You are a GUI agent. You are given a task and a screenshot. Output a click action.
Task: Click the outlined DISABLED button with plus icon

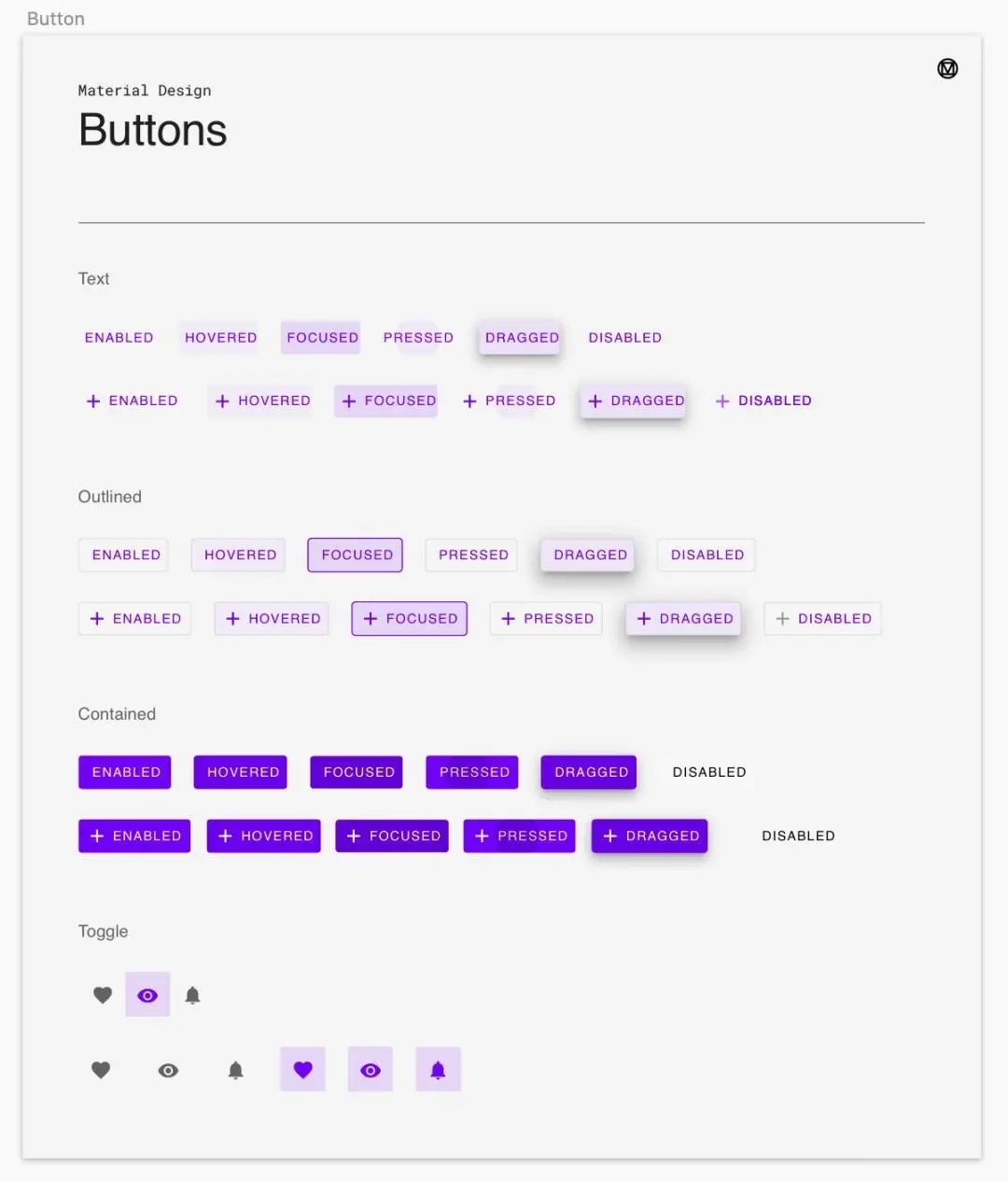pos(823,618)
